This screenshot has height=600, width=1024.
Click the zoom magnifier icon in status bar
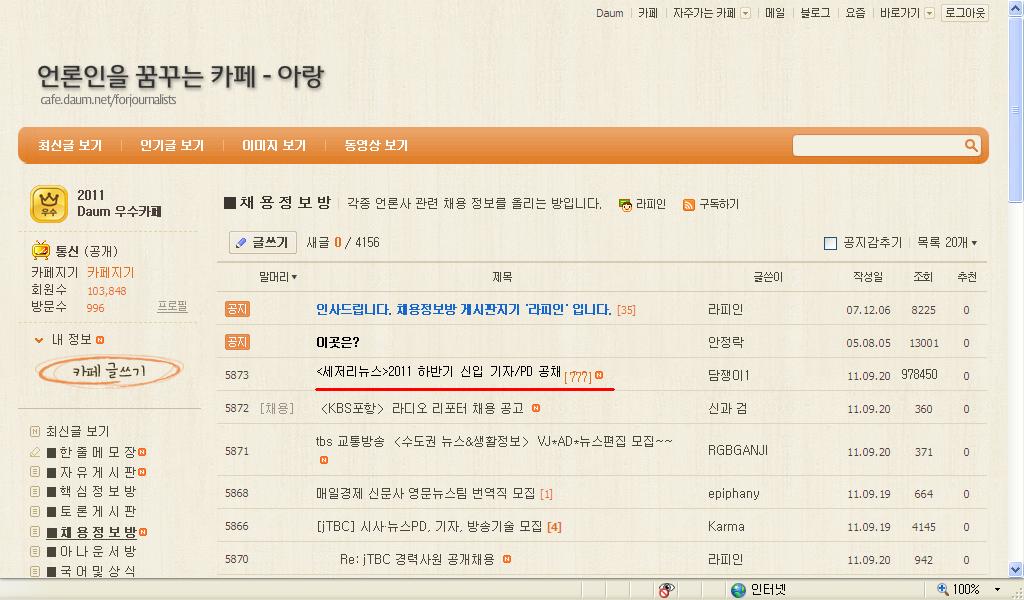click(943, 590)
